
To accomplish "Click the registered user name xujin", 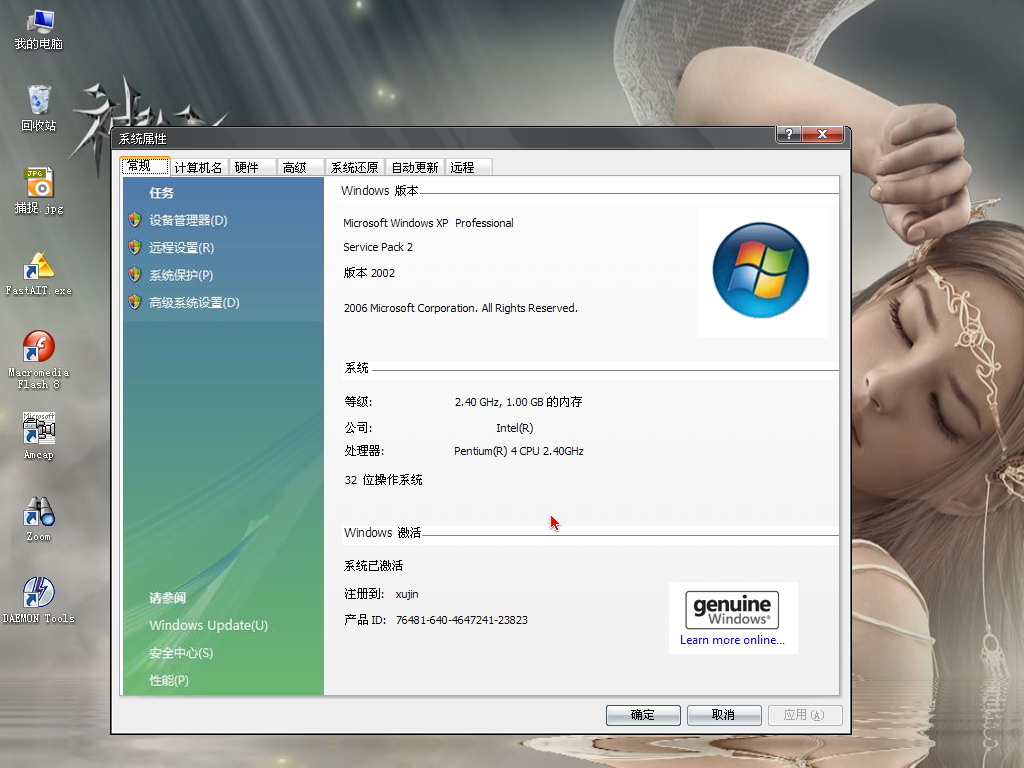I will [407, 594].
